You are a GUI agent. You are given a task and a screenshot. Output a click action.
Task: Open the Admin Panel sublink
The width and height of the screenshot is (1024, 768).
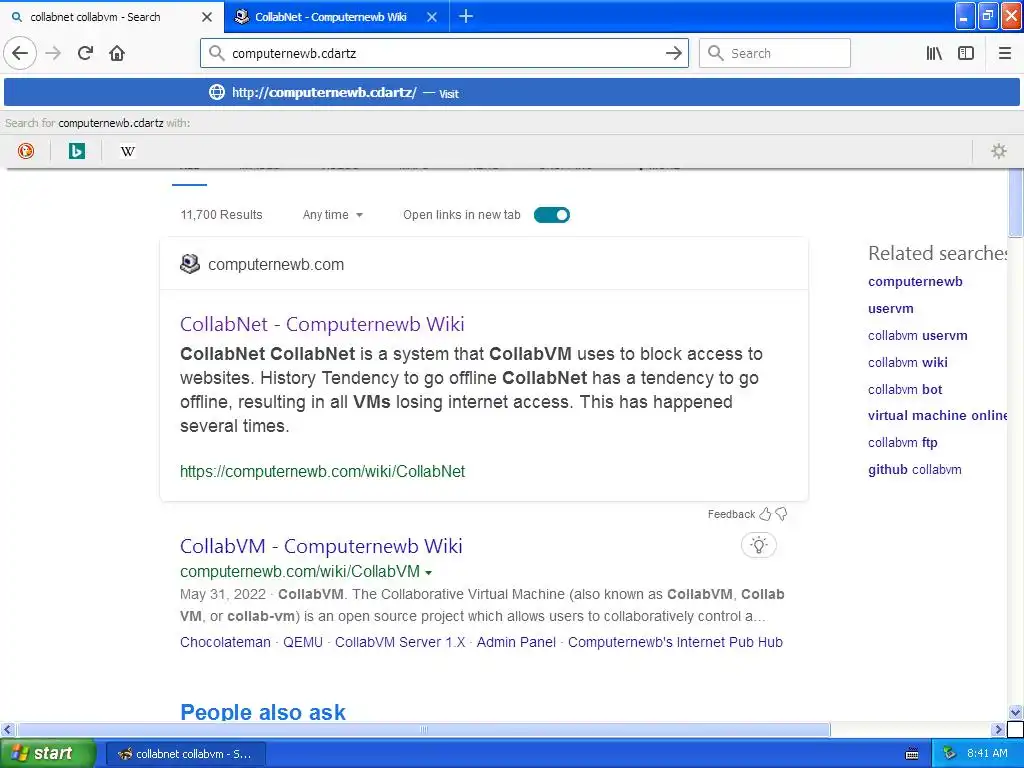(516, 642)
